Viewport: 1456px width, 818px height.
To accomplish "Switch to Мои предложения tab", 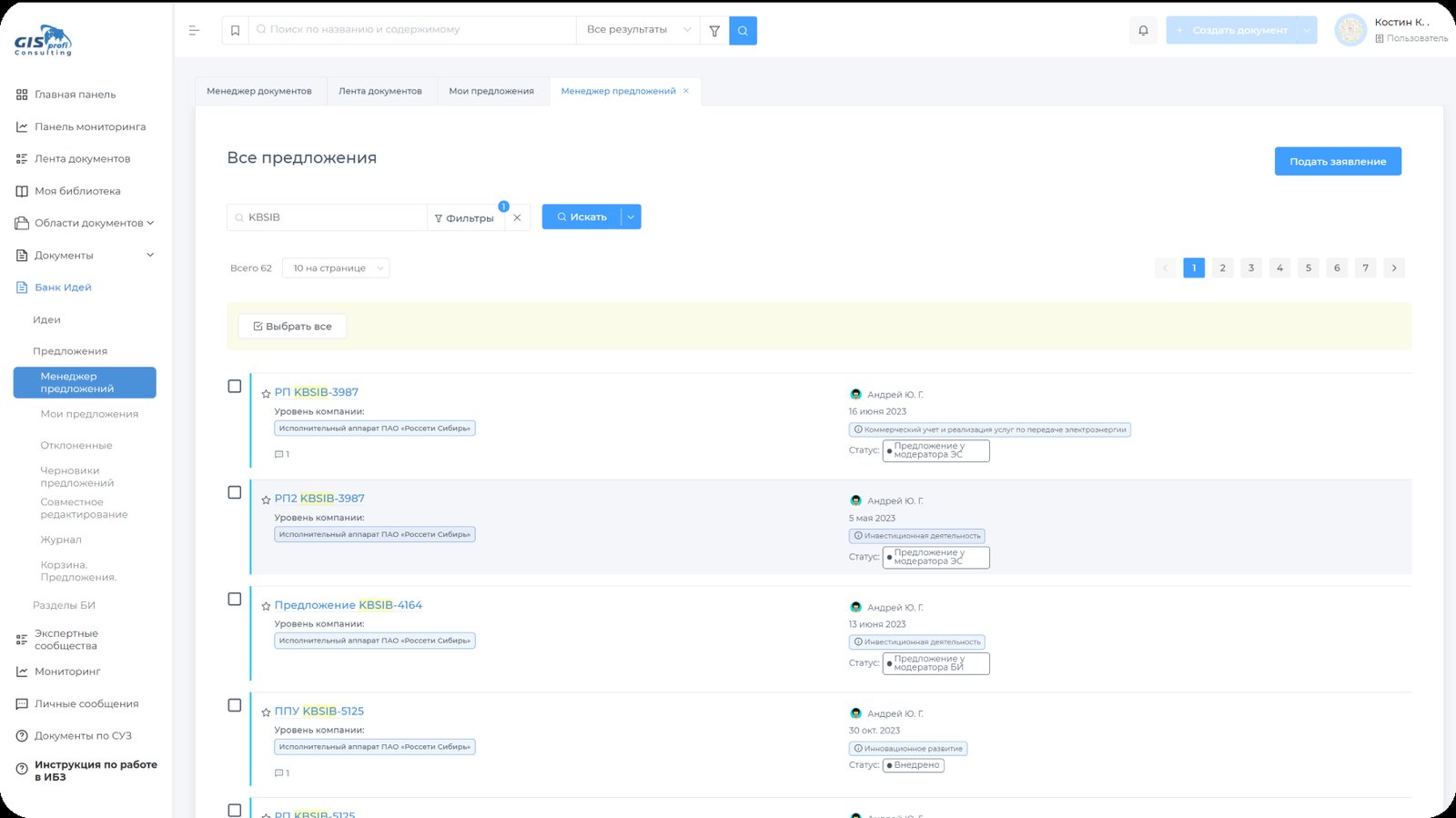I will tap(491, 91).
